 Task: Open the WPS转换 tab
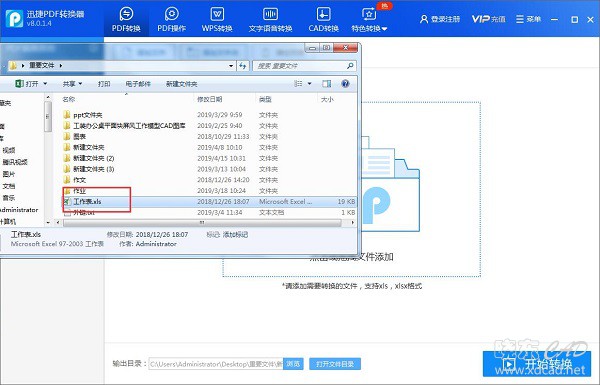[x=217, y=19]
